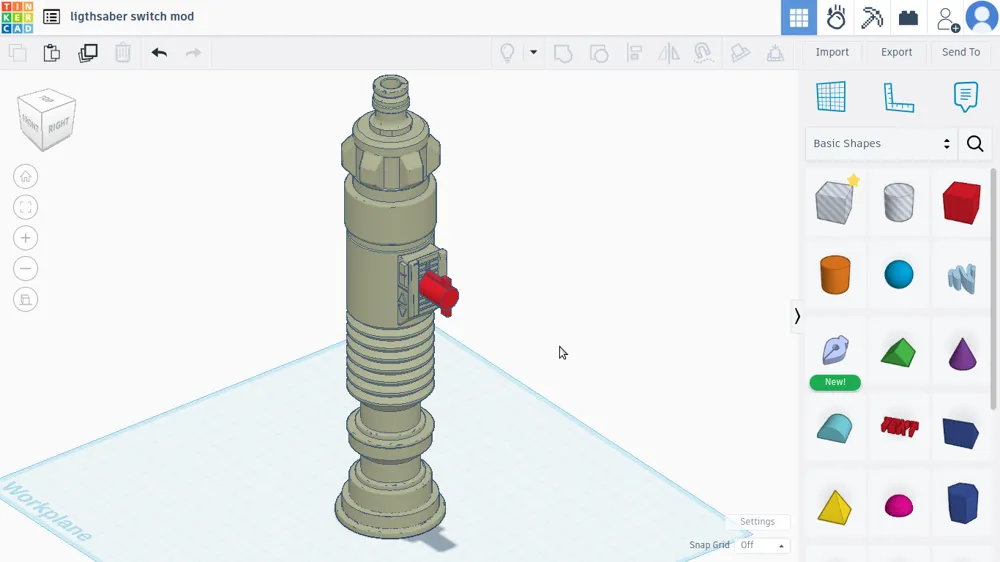The width and height of the screenshot is (1000, 562).
Task: Switch to 3D design grid view
Action: point(798,17)
